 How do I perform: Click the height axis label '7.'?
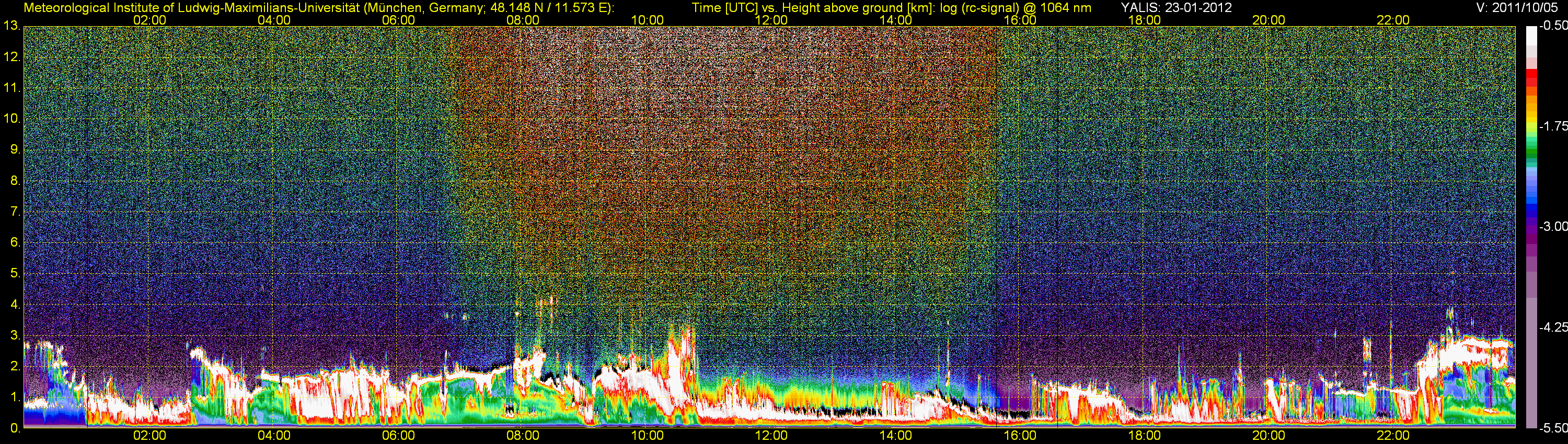(x=15, y=212)
